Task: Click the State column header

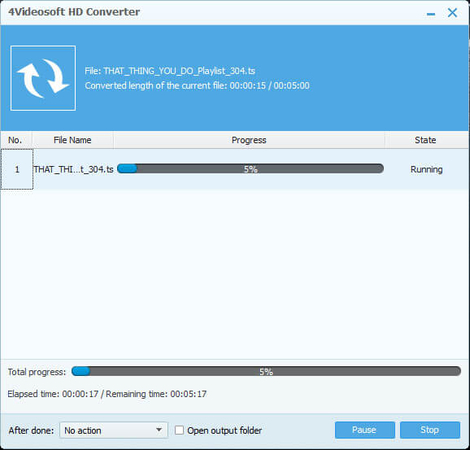Action: (425, 140)
